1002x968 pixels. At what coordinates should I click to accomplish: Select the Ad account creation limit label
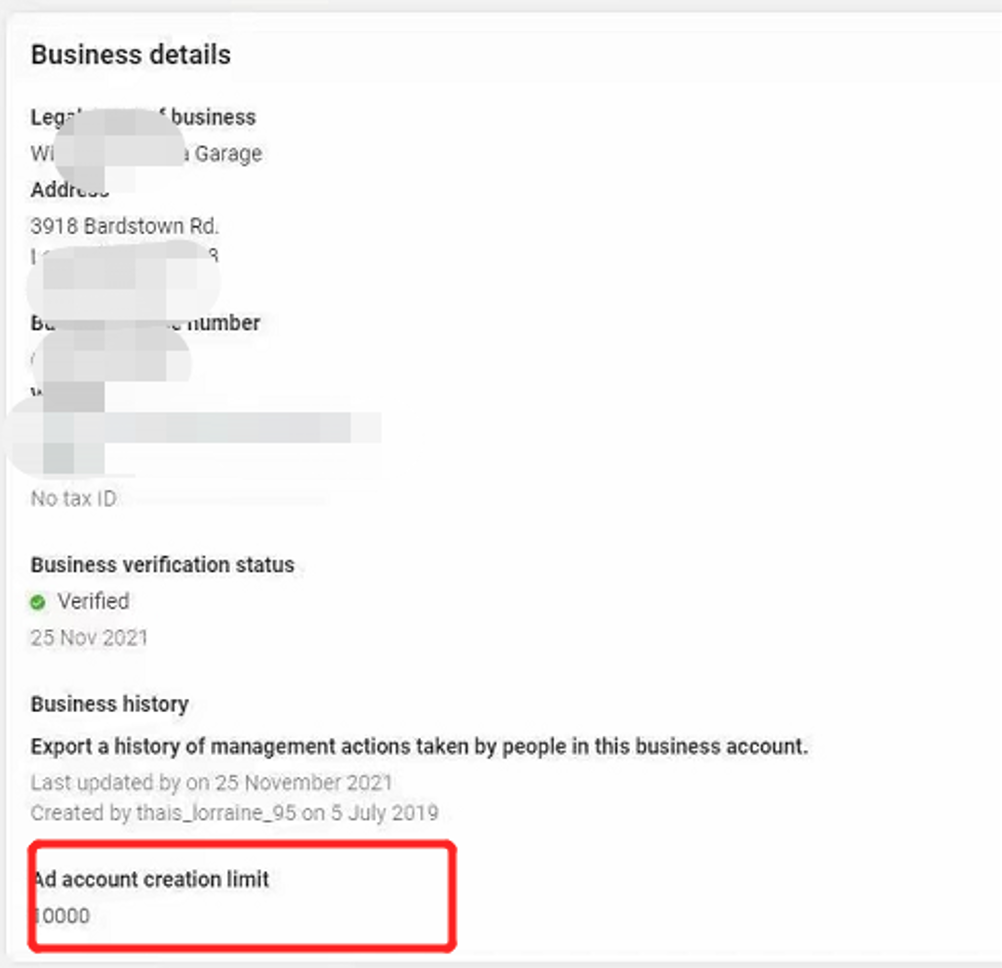151,880
